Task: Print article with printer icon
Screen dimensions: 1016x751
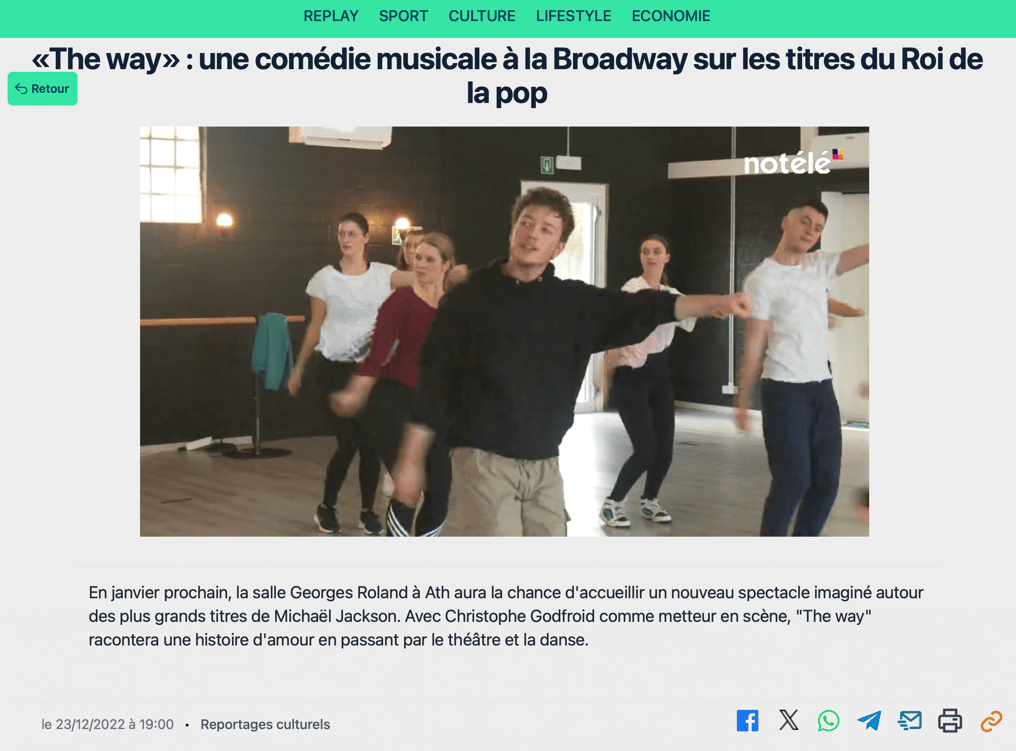Action: tap(950, 721)
